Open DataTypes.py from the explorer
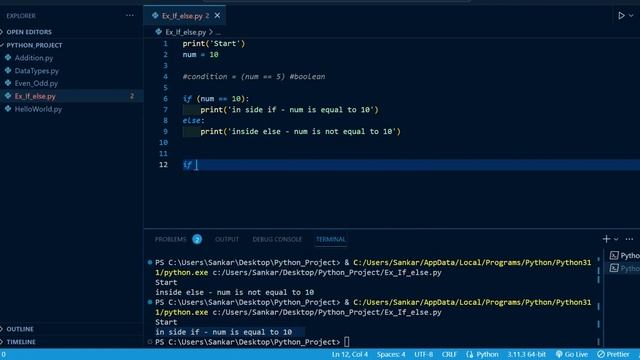Image resolution: width=640 pixels, height=360 pixels. click(x=37, y=71)
